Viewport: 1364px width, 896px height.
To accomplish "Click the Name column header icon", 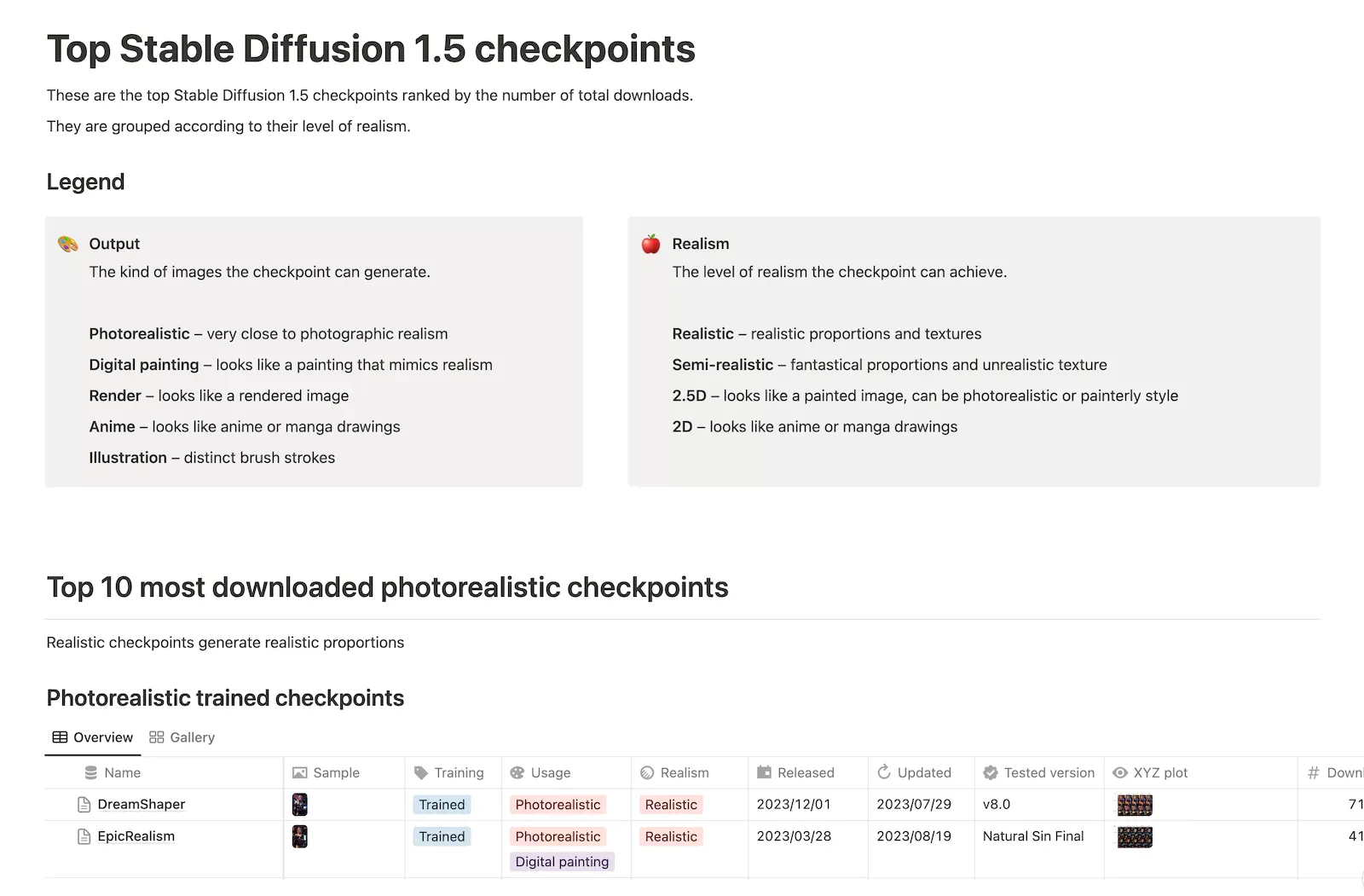I will coord(91,772).
